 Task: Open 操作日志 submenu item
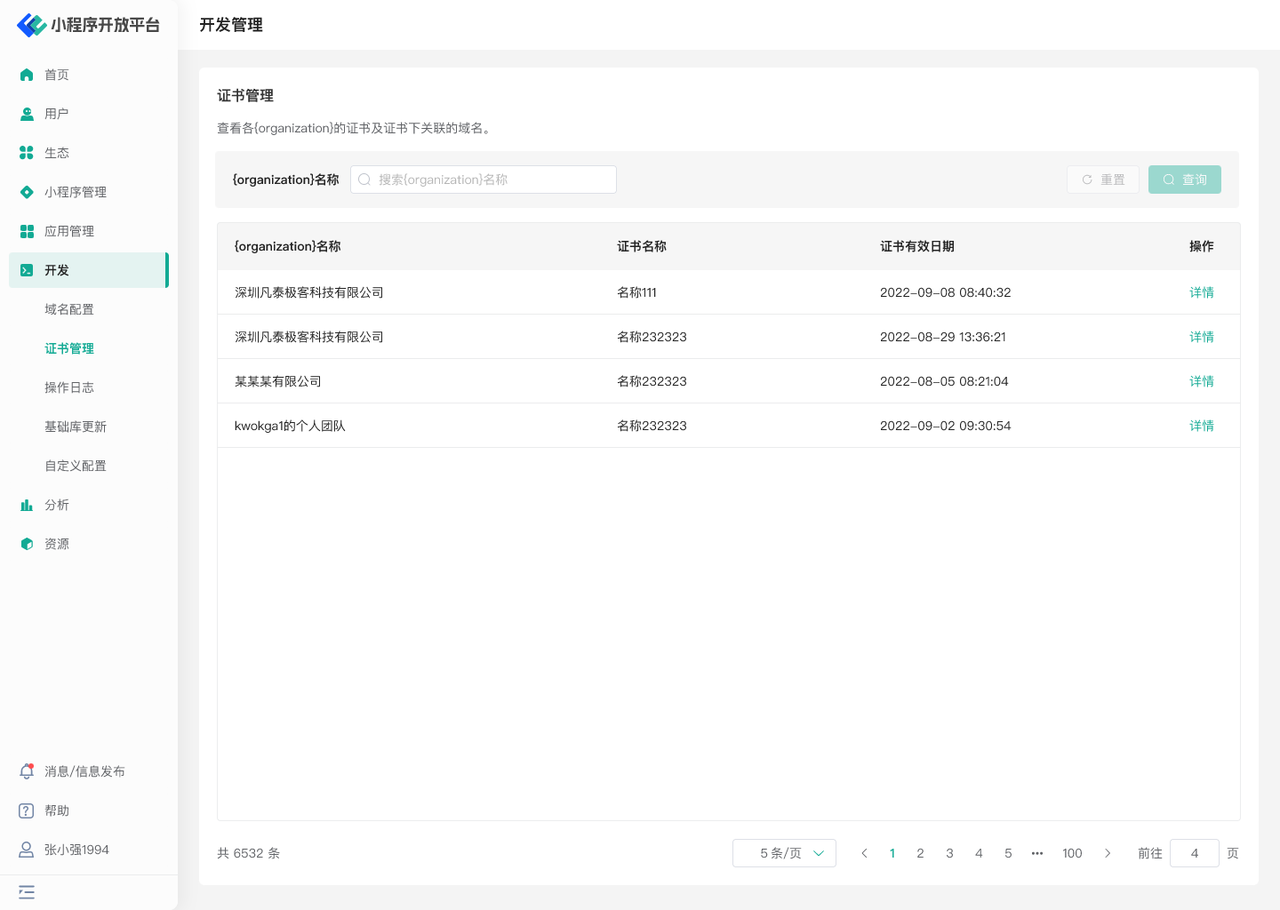(69, 388)
